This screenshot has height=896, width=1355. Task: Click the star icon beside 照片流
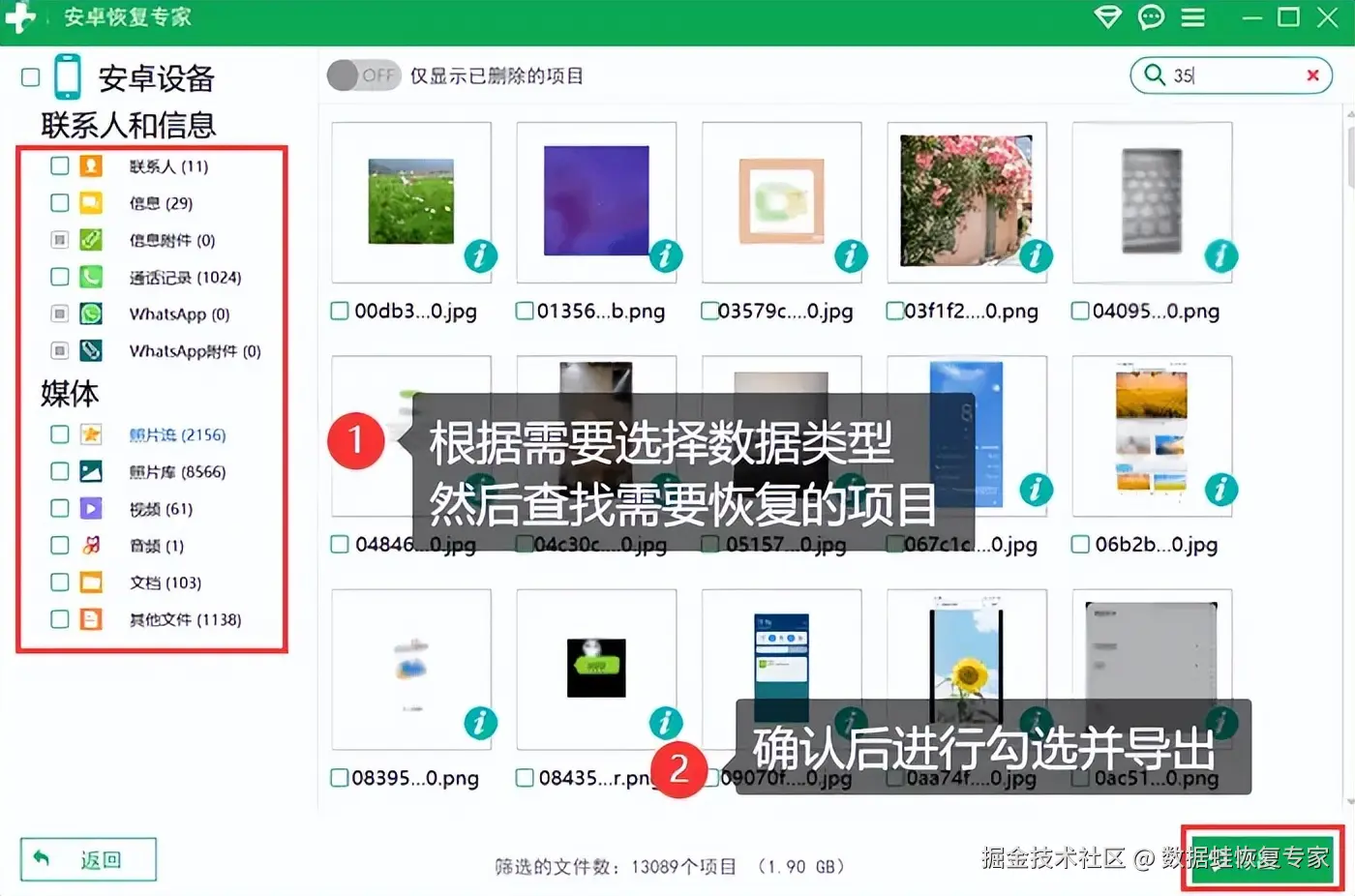91,434
